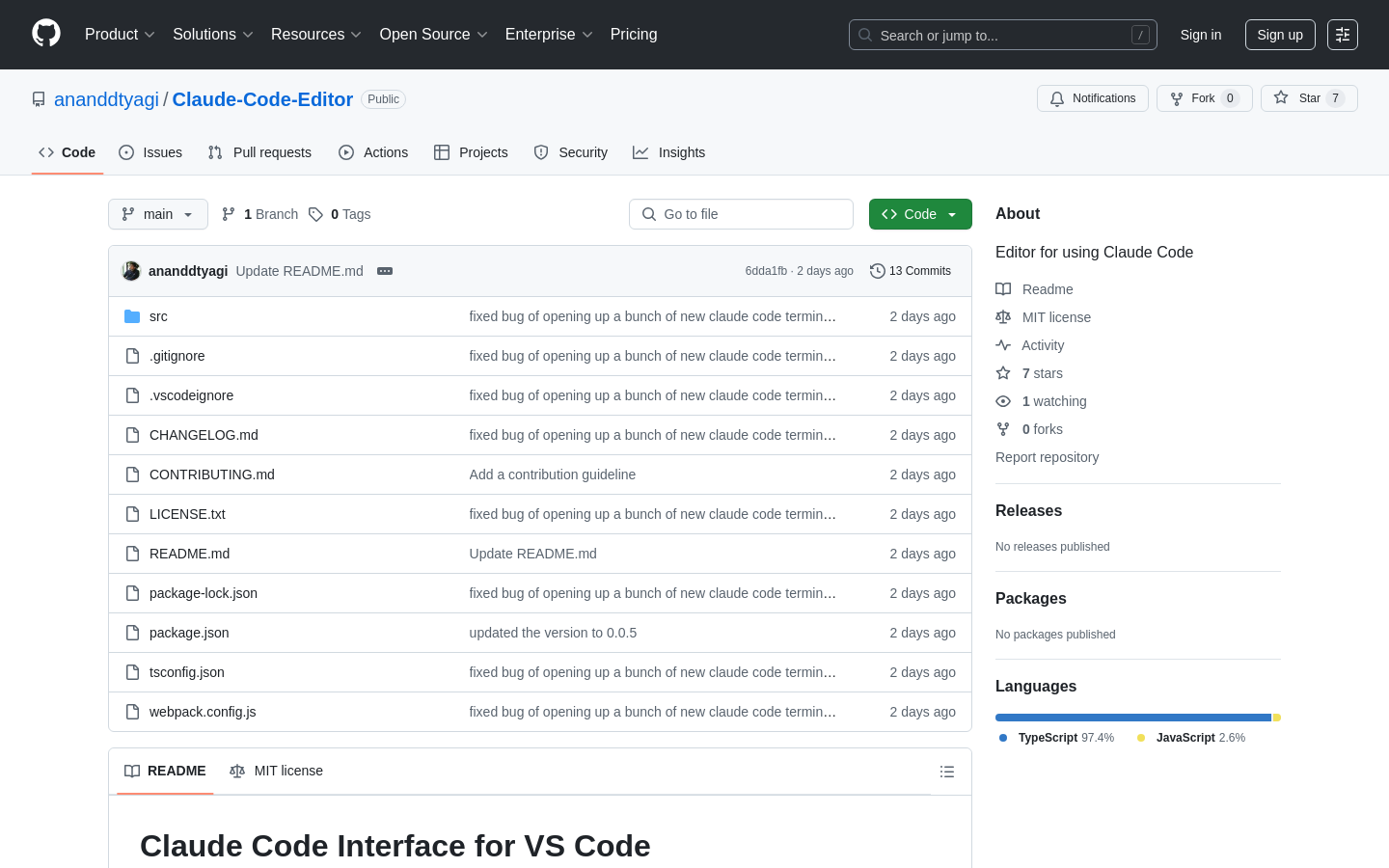Focus the Search or jump to field
1389x868 pixels.
pos(1003,35)
